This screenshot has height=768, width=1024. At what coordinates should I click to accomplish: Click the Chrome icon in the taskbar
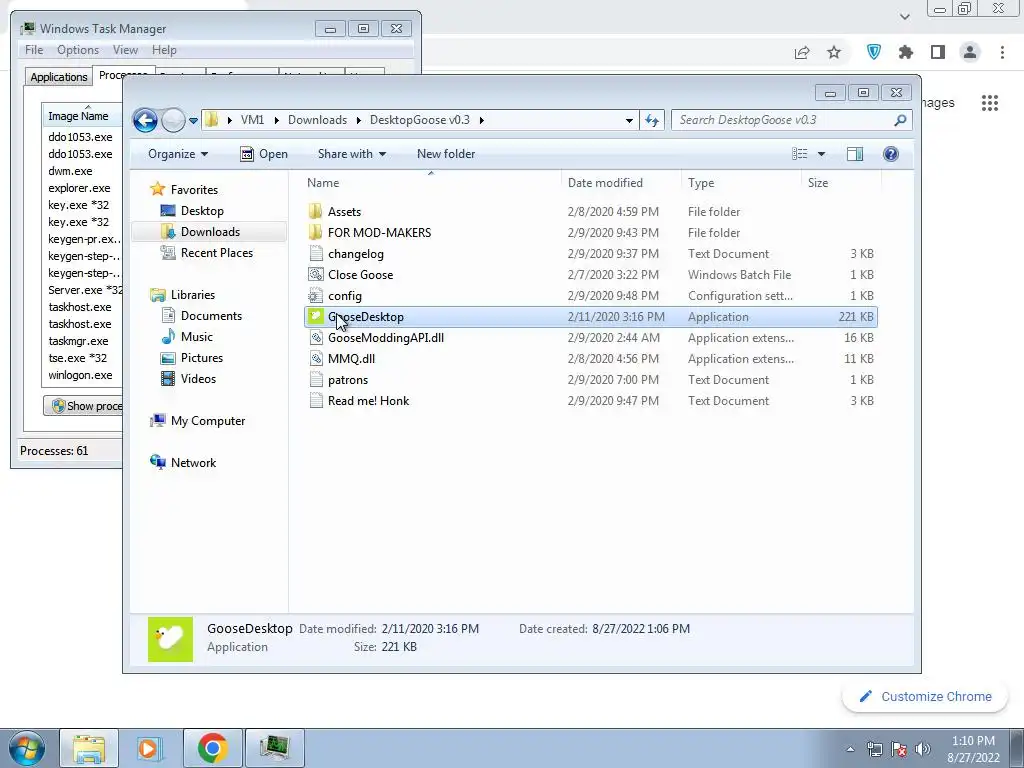coord(213,748)
